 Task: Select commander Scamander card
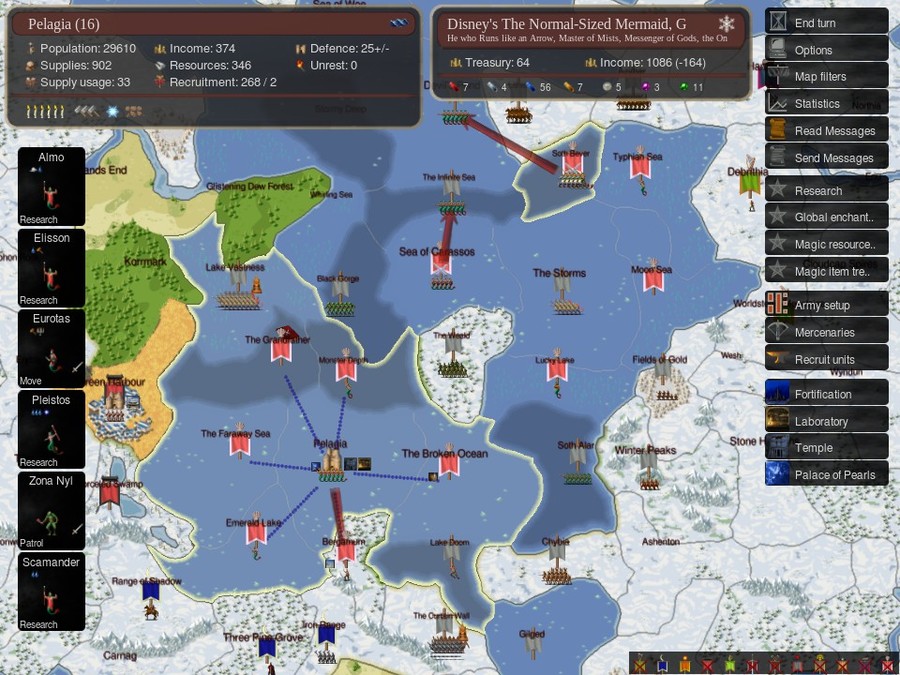click(52, 592)
